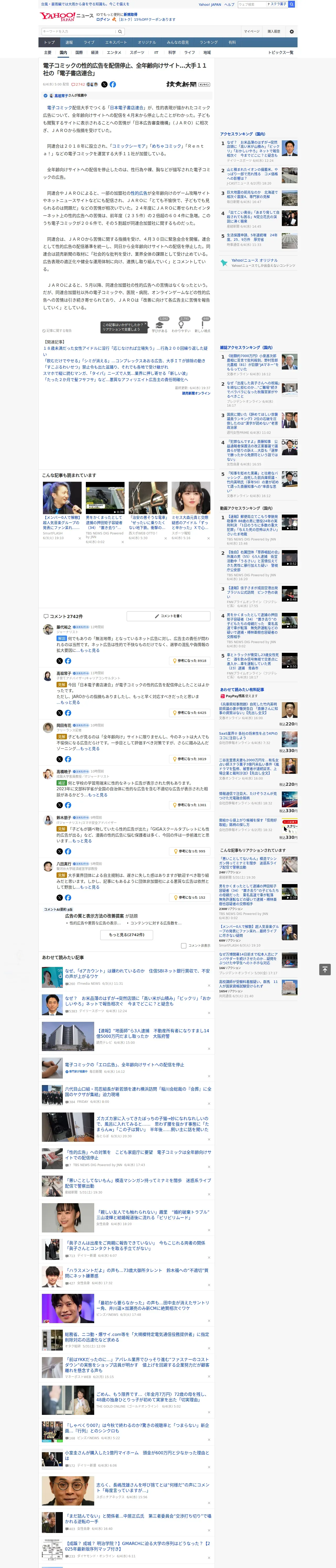Share 高祖常子's comment on Facebook
The width and height of the screenshot is (336, 1568).
(x=68, y=713)
